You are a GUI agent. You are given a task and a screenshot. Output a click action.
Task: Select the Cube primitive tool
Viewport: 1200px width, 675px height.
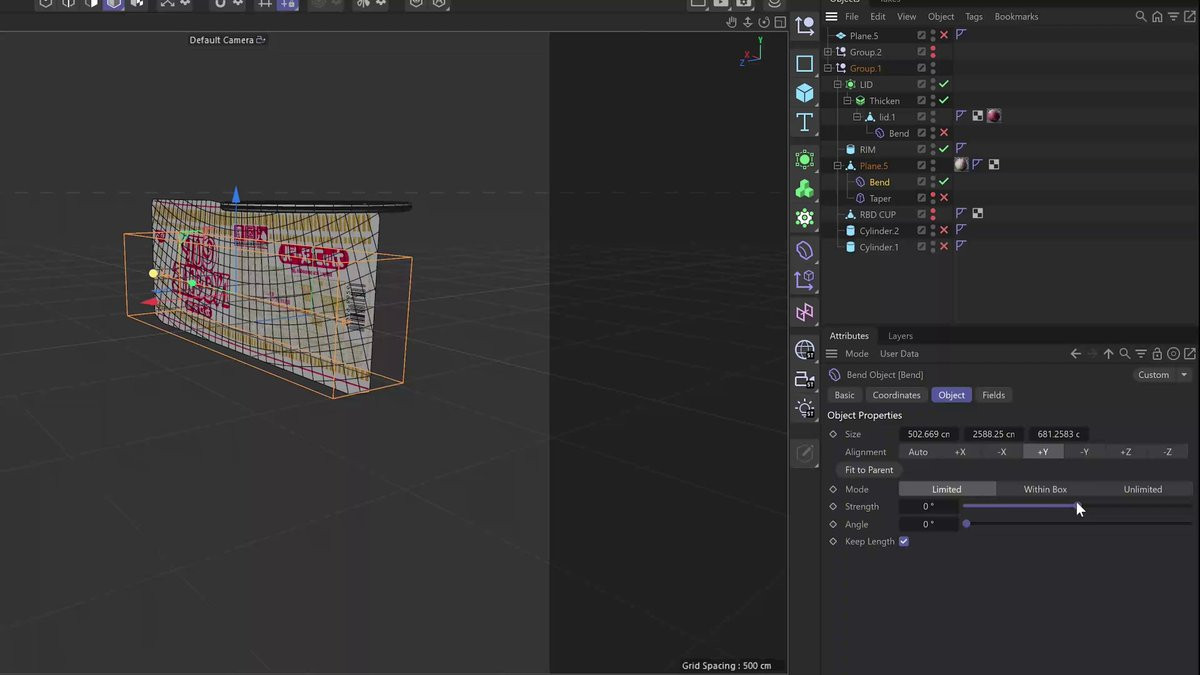tap(805, 93)
